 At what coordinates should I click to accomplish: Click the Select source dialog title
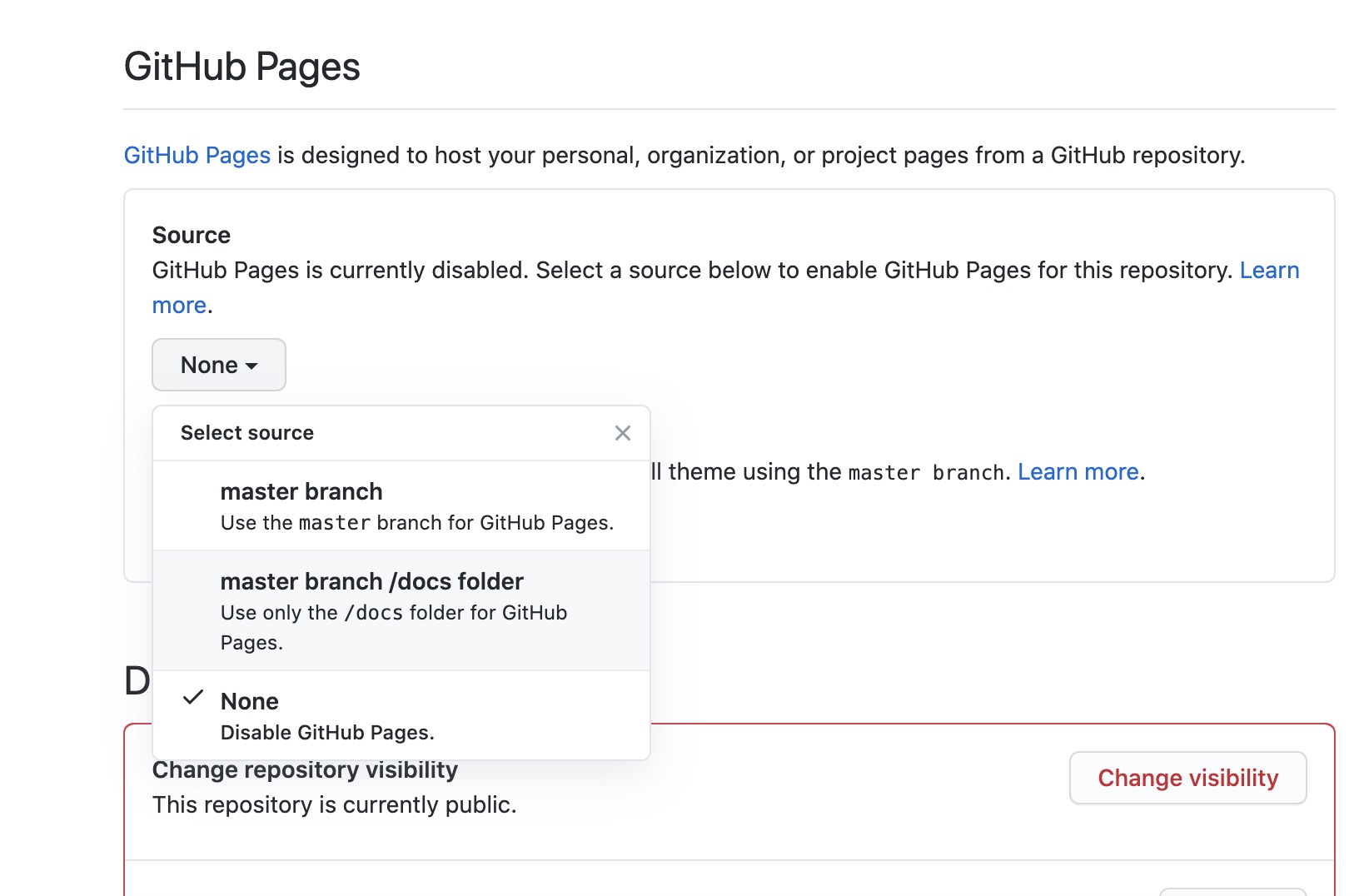click(x=246, y=433)
